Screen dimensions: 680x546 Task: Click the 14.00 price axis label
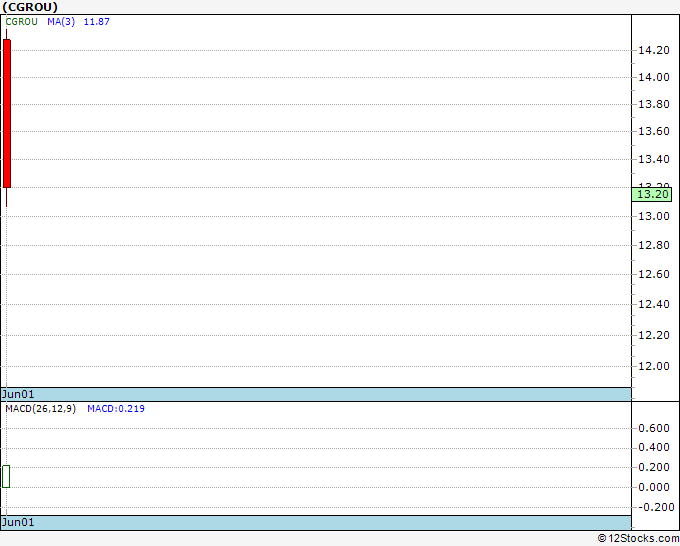(654, 77)
